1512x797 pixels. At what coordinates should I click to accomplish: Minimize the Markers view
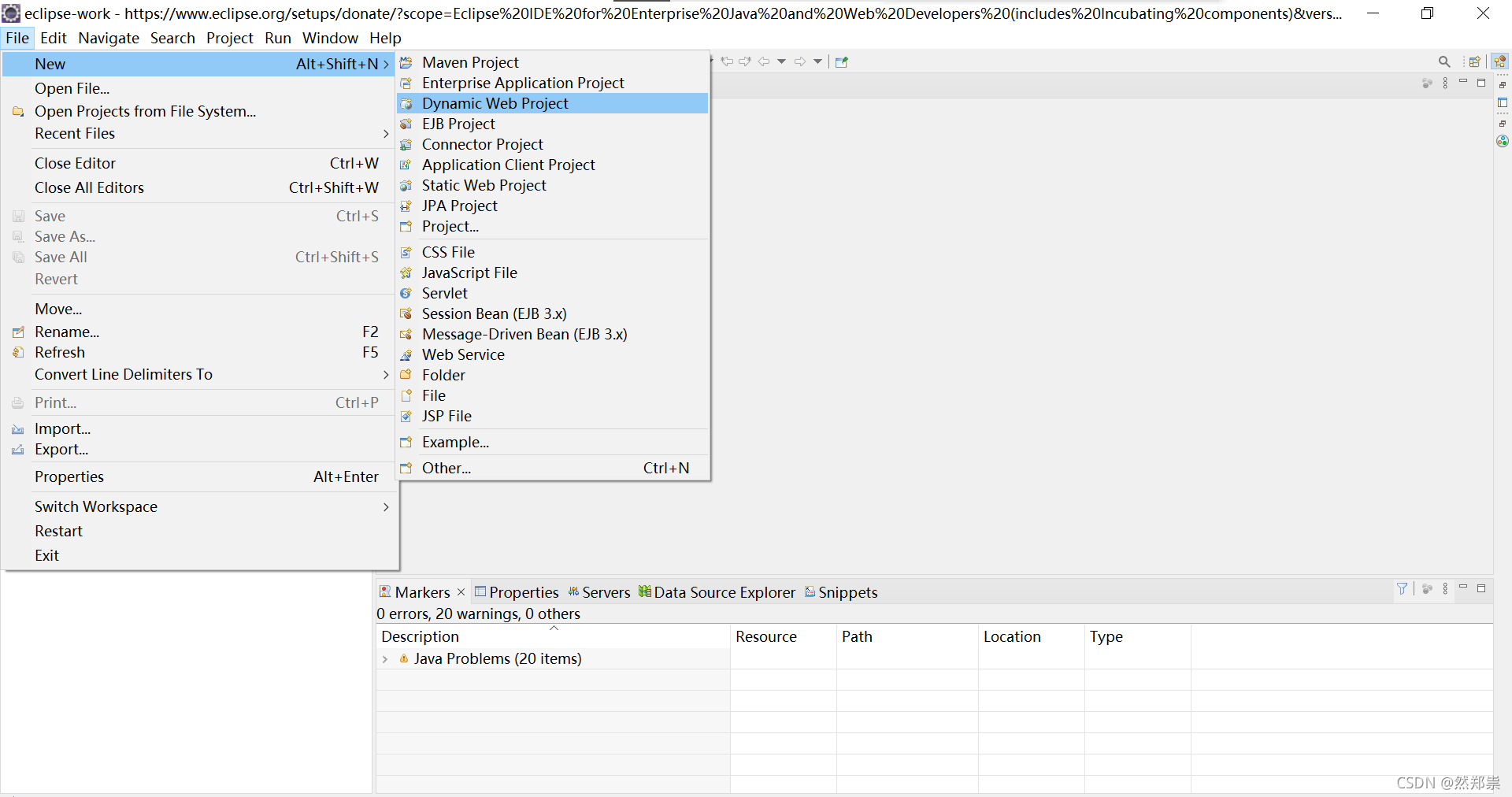[1463, 588]
